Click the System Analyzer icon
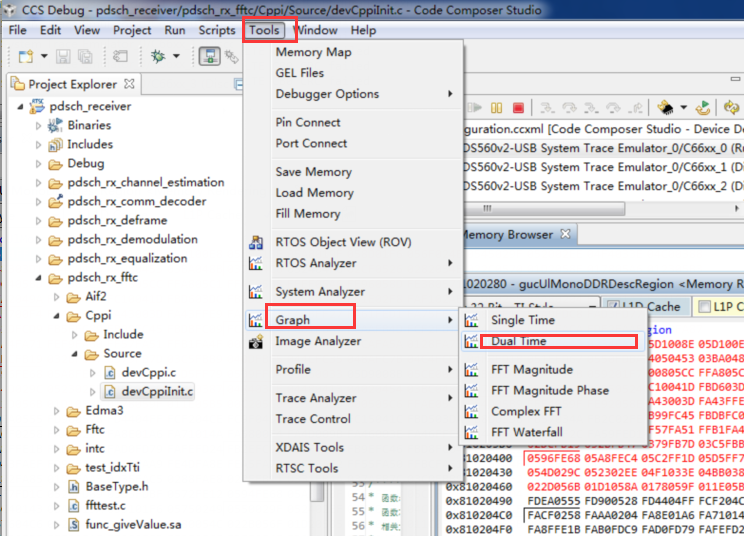The image size is (744, 536). pos(256,292)
